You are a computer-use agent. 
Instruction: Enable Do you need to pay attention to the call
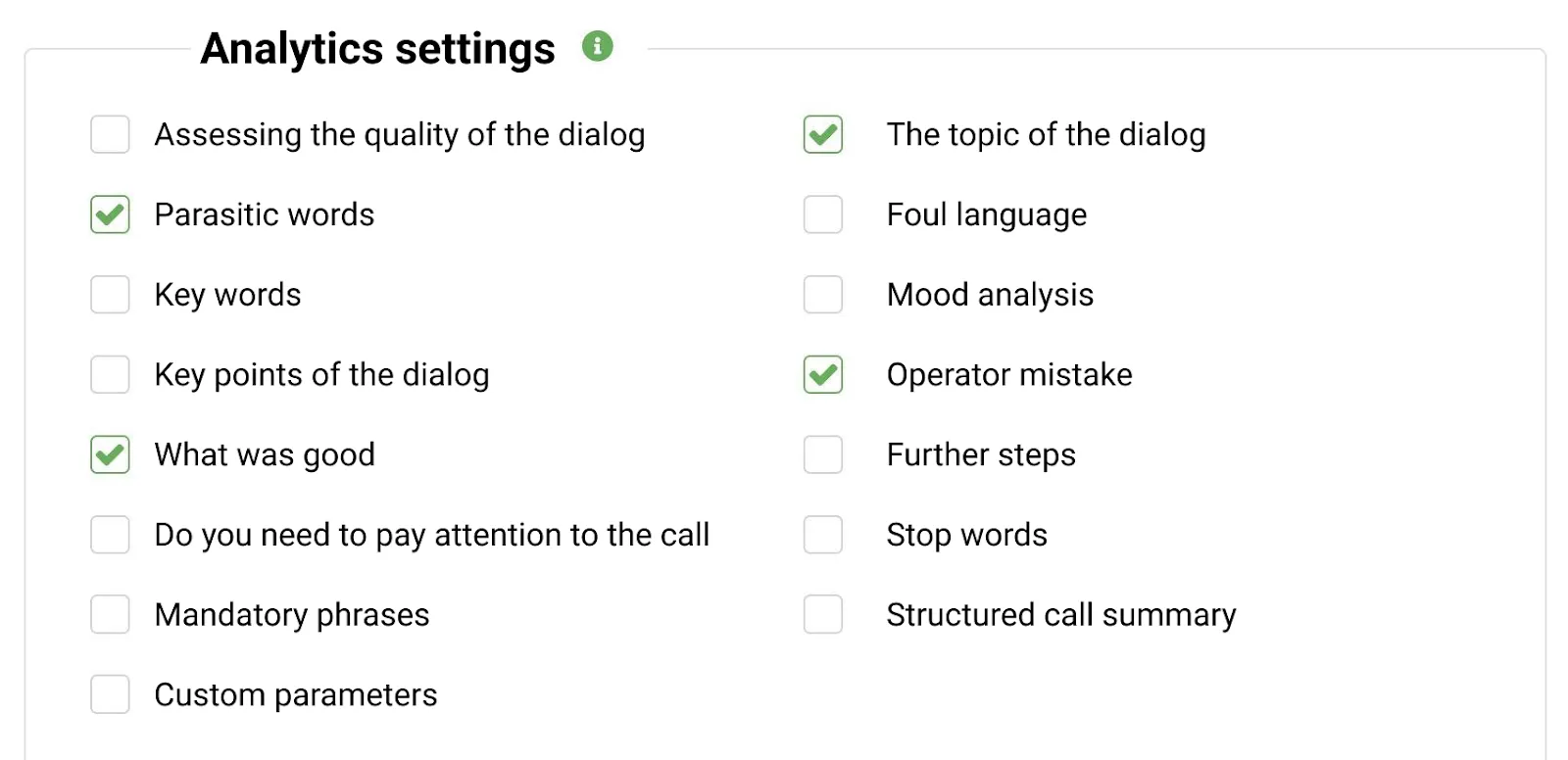110,535
